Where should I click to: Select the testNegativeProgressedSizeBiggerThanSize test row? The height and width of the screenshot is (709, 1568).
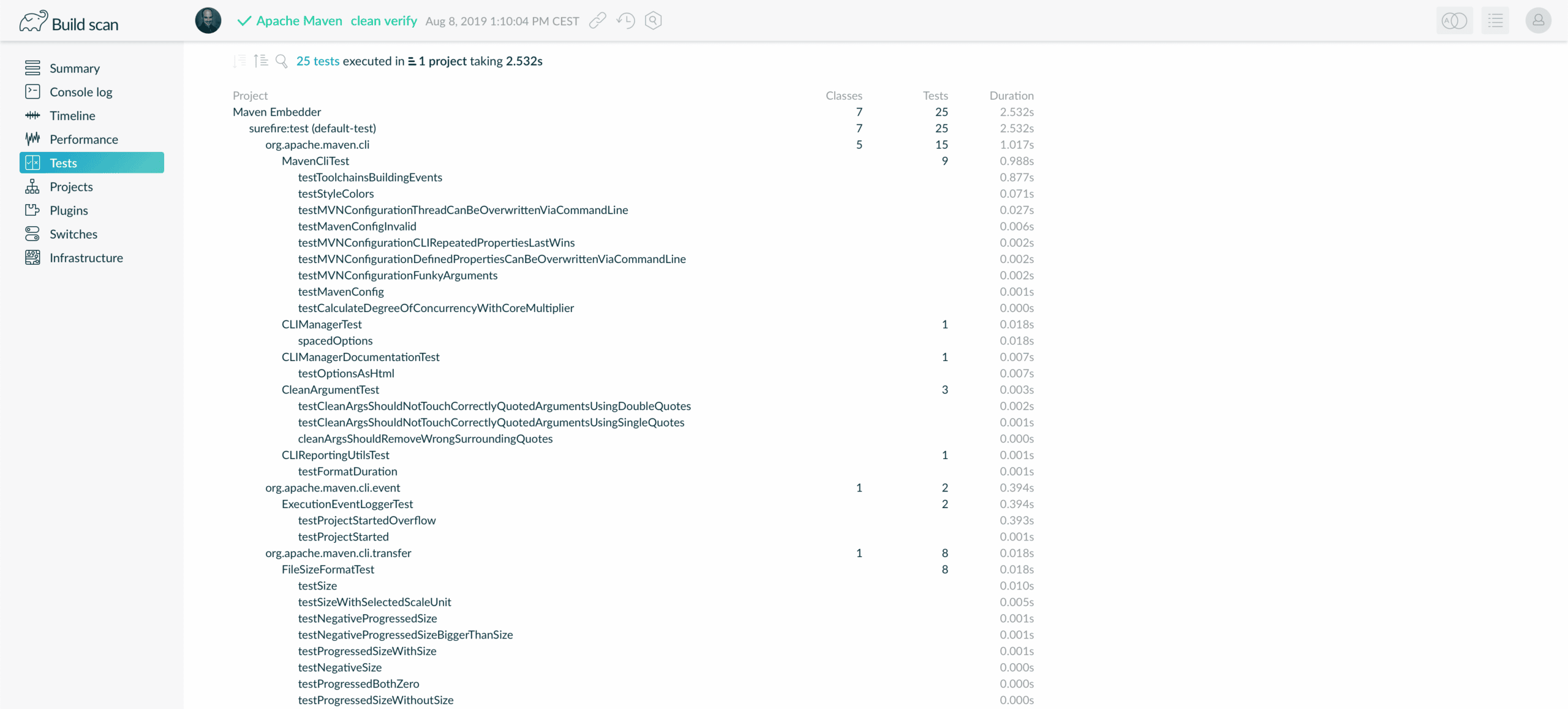pyautogui.click(x=405, y=635)
